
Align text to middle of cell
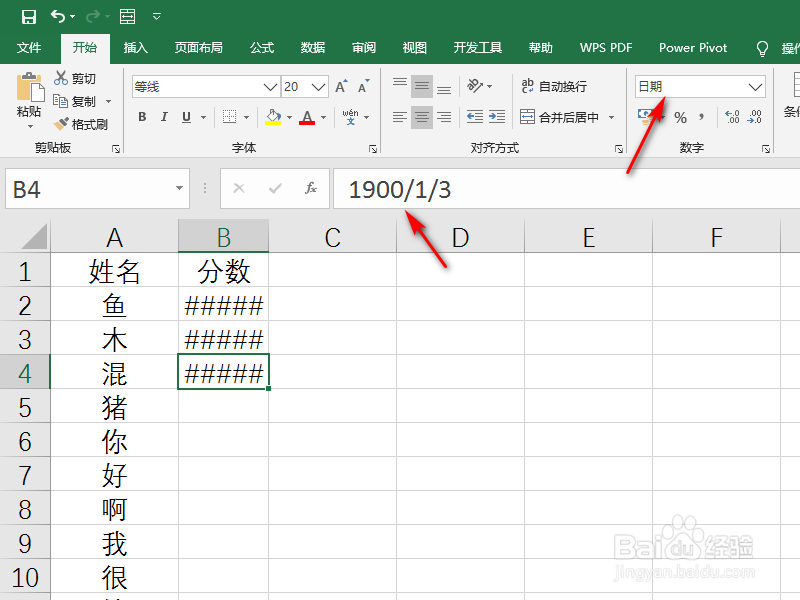click(422, 86)
